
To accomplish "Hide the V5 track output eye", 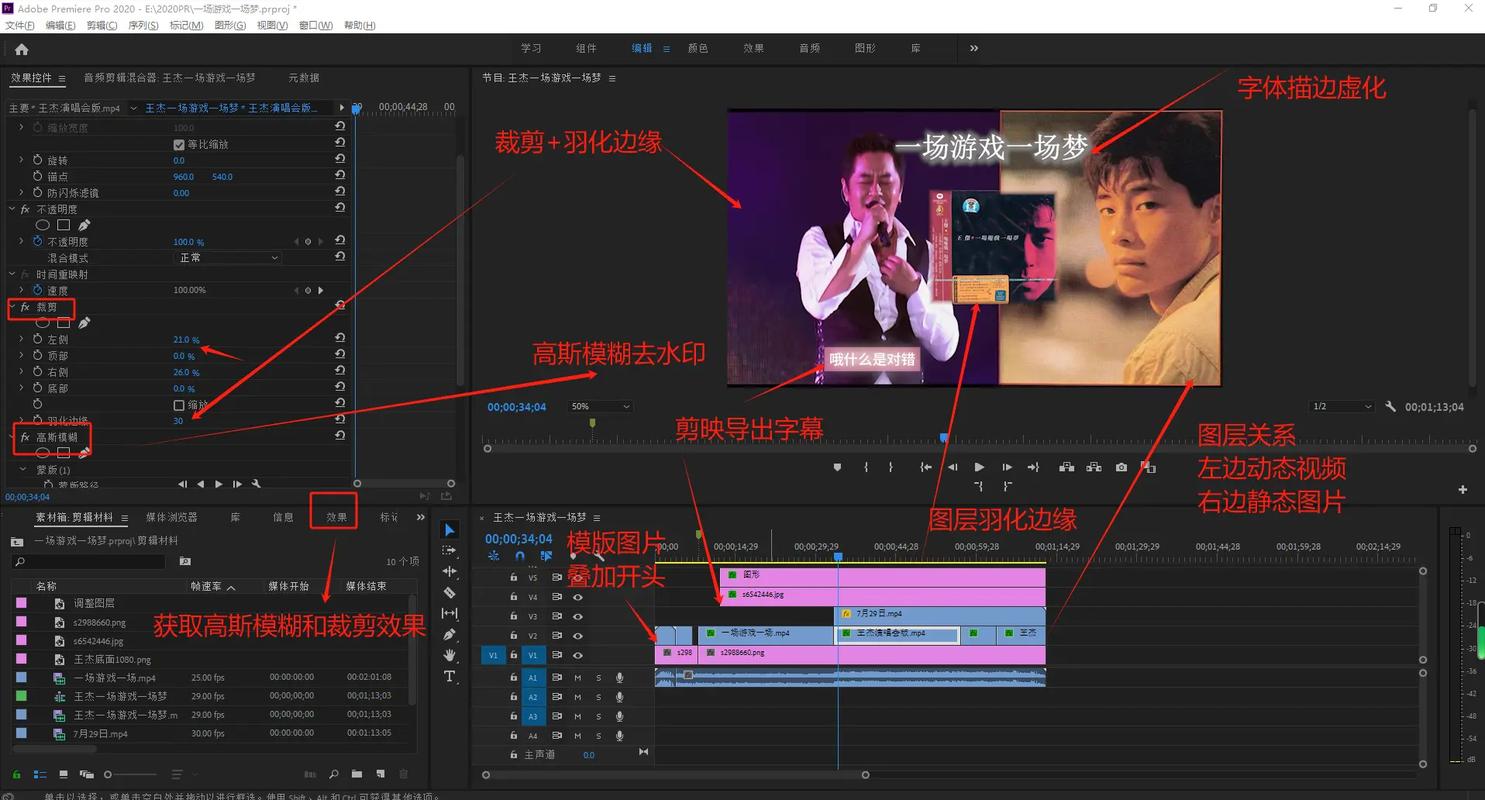I will coord(577,577).
